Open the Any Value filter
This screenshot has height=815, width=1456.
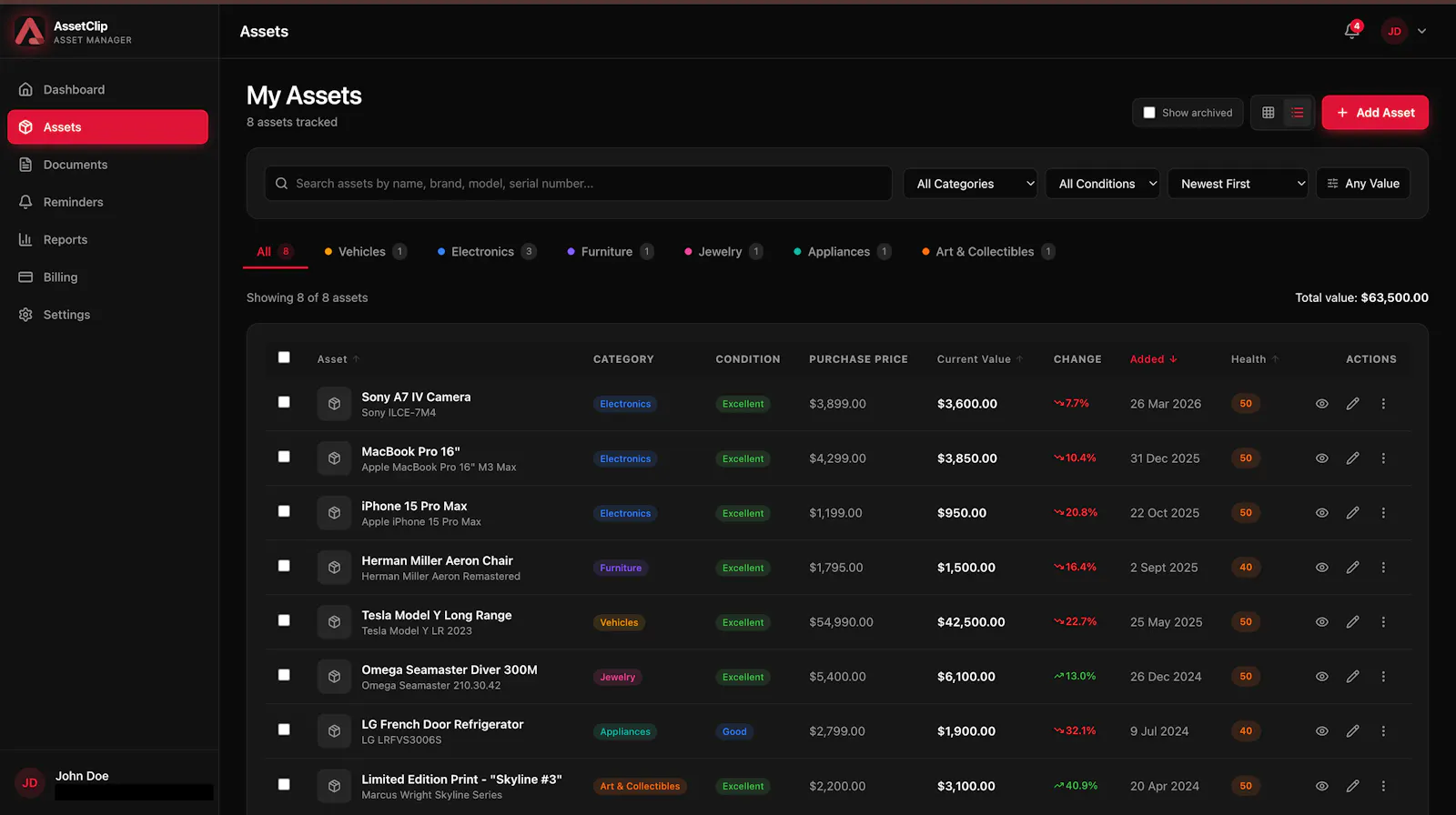click(1363, 184)
